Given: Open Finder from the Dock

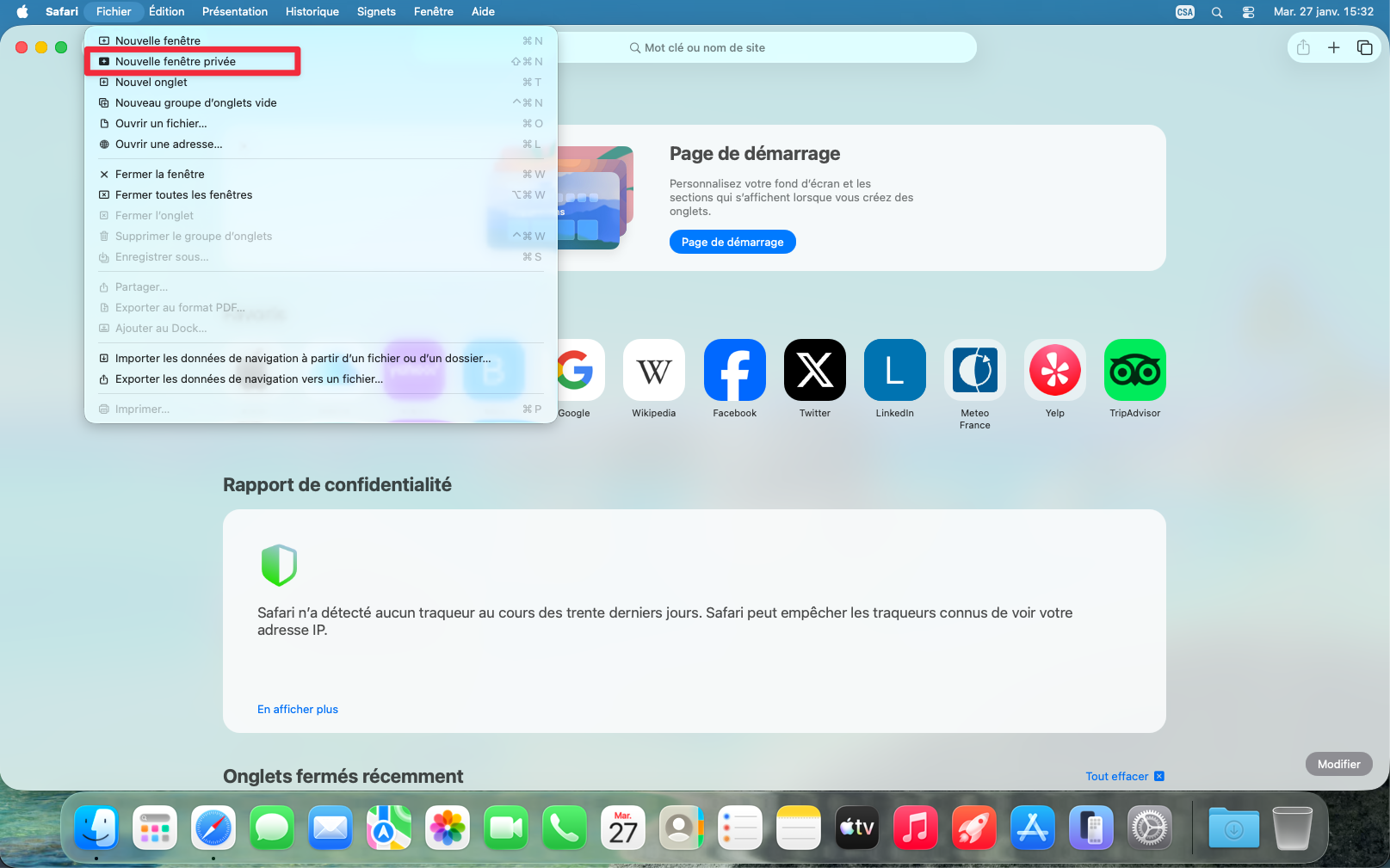Looking at the screenshot, I should click(x=96, y=828).
